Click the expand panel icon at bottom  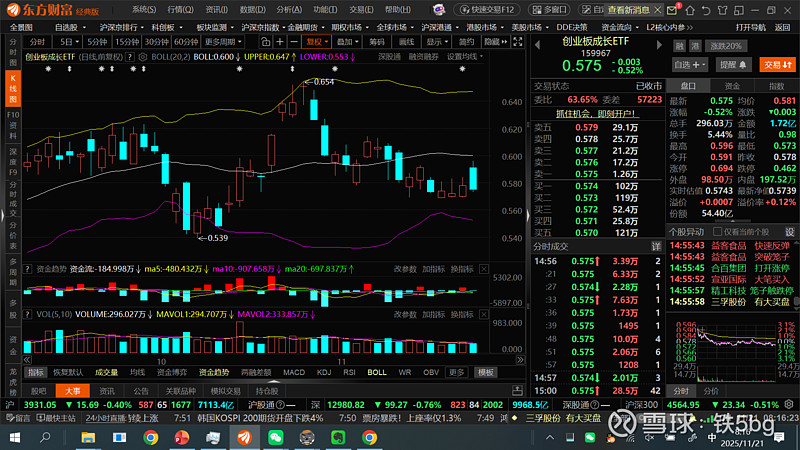[x=517, y=391]
